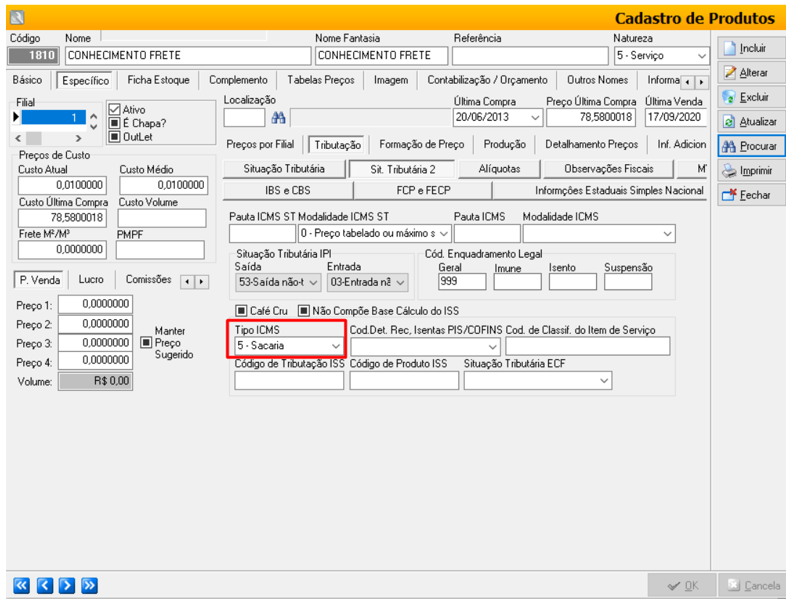The image size is (792, 601).
Task: Open the IBS e CBS section
Action: coord(286,189)
